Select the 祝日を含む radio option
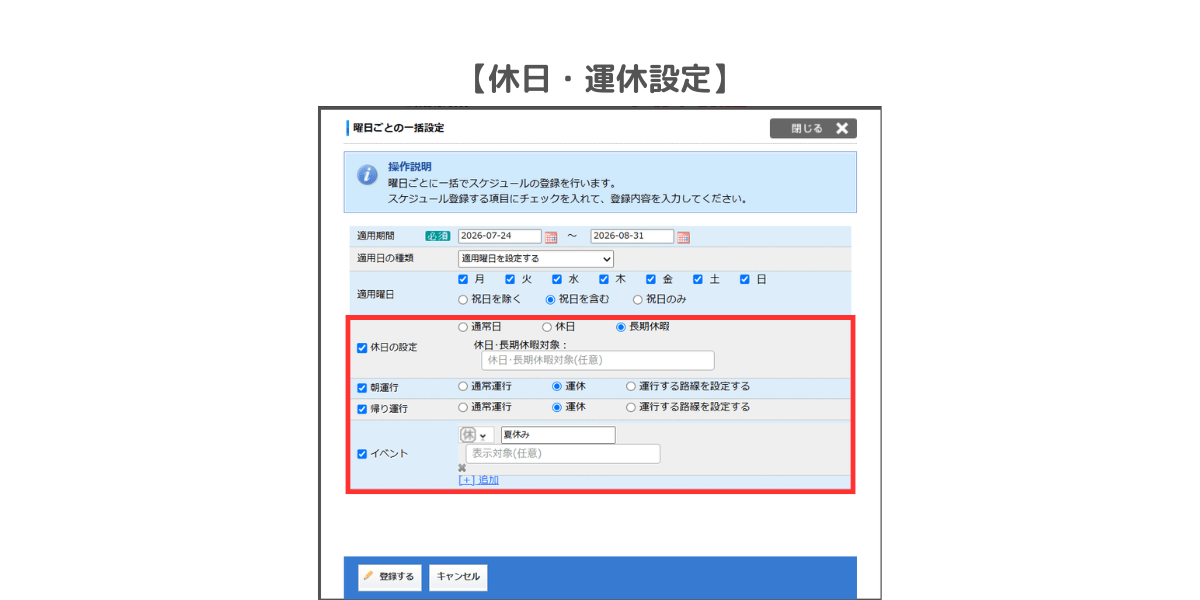The width and height of the screenshot is (1200, 600). [550, 299]
